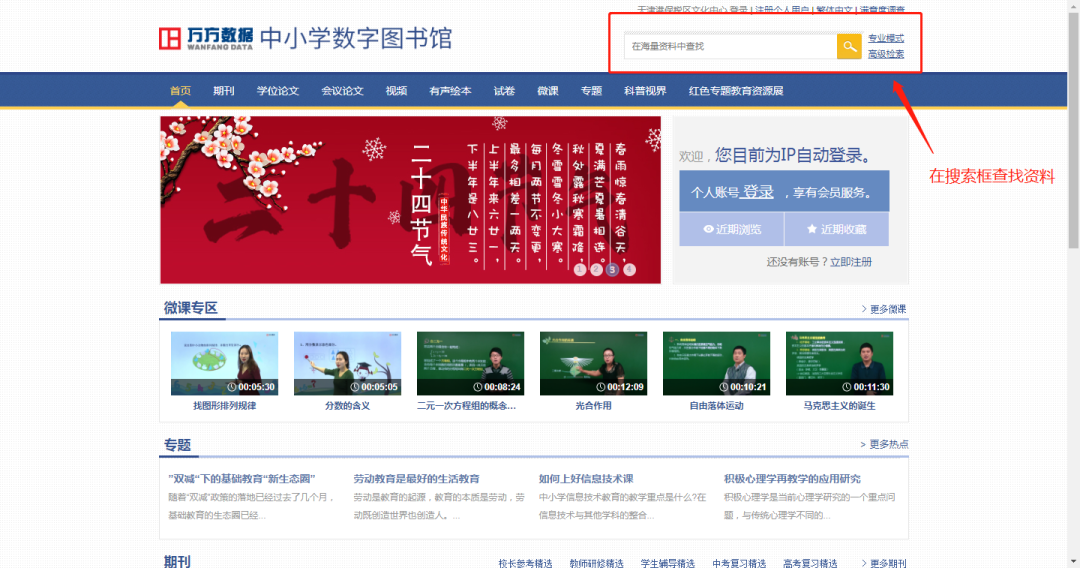Screen dimensions: 1080x568
Task: Open the 微课 nav tab
Action: [x=548, y=90]
